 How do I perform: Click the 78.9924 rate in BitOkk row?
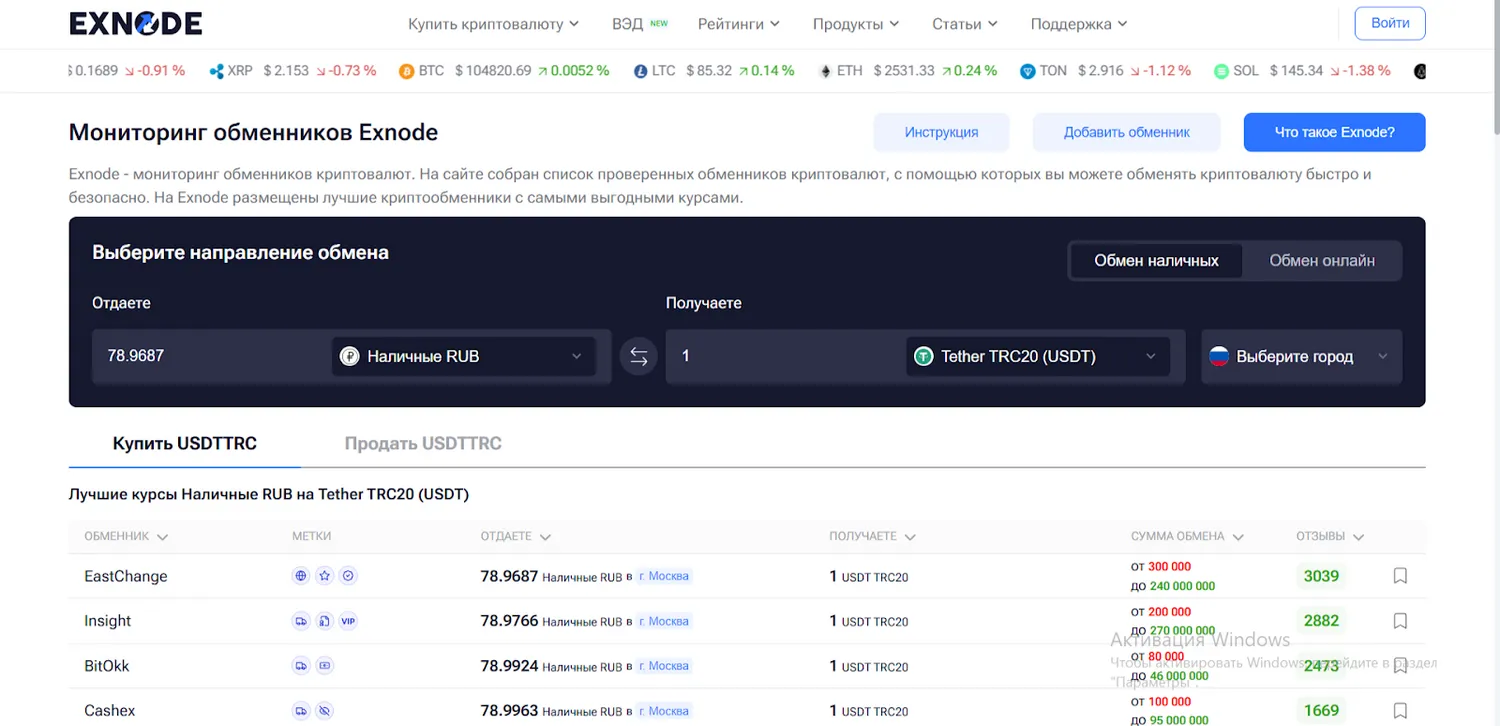[x=509, y=666]
